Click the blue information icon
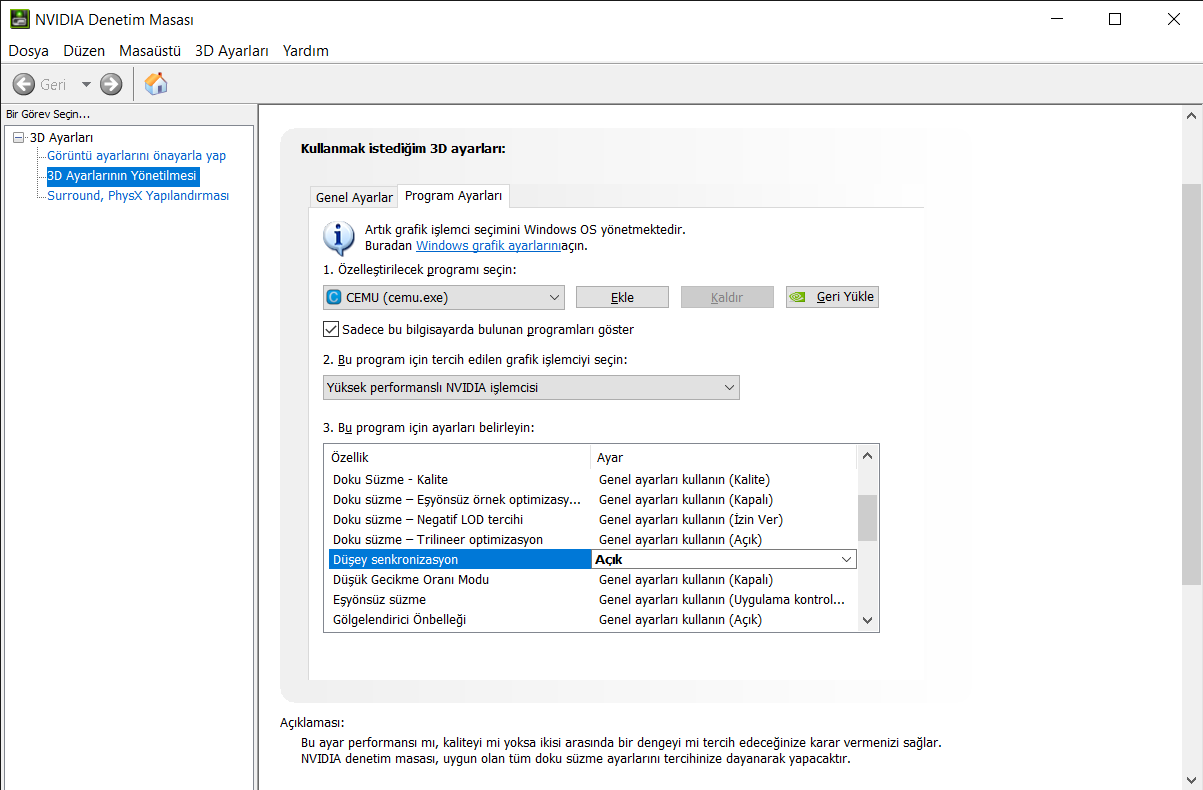 click(x=339, y=239)
